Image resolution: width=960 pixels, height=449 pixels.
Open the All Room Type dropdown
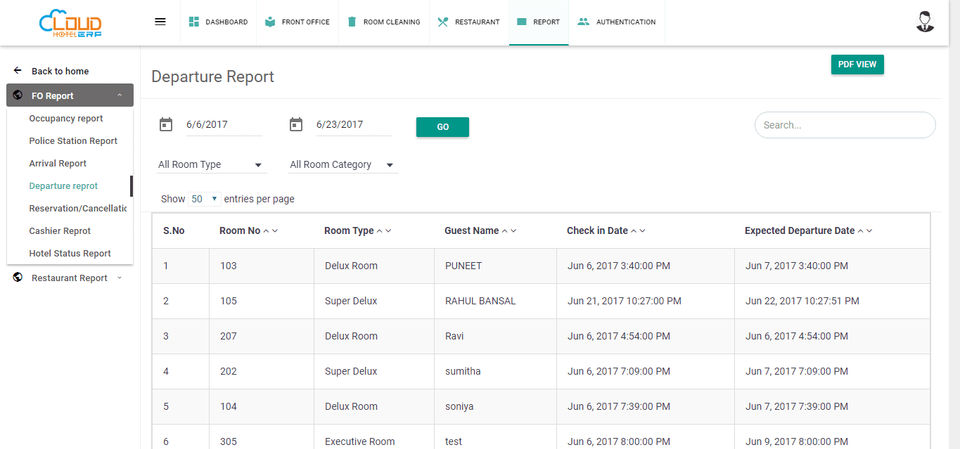click(211, 165)
